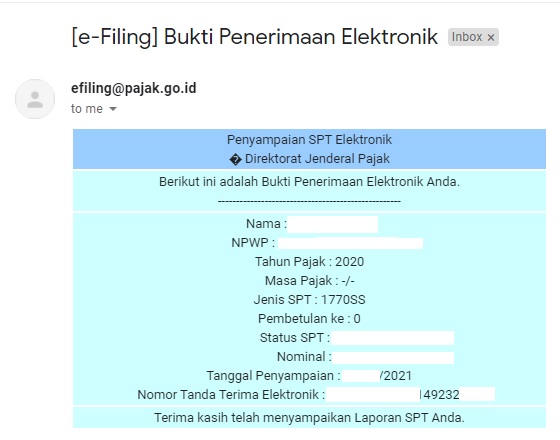Viewport: 560px width, 440px height.
Task: Select the 'Direktorat Jenderal Pajak' text
Action: [317, 159]
